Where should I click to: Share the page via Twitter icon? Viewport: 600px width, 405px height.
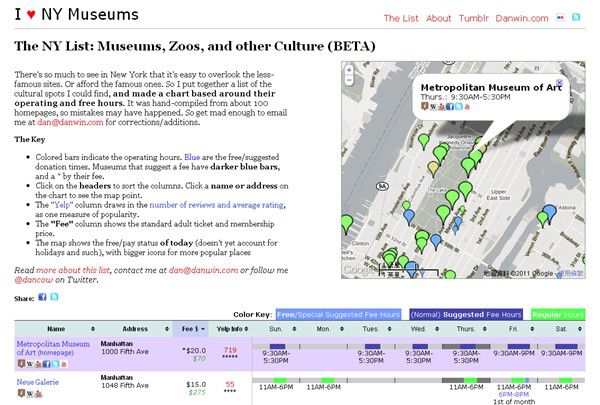coord(54,297)
